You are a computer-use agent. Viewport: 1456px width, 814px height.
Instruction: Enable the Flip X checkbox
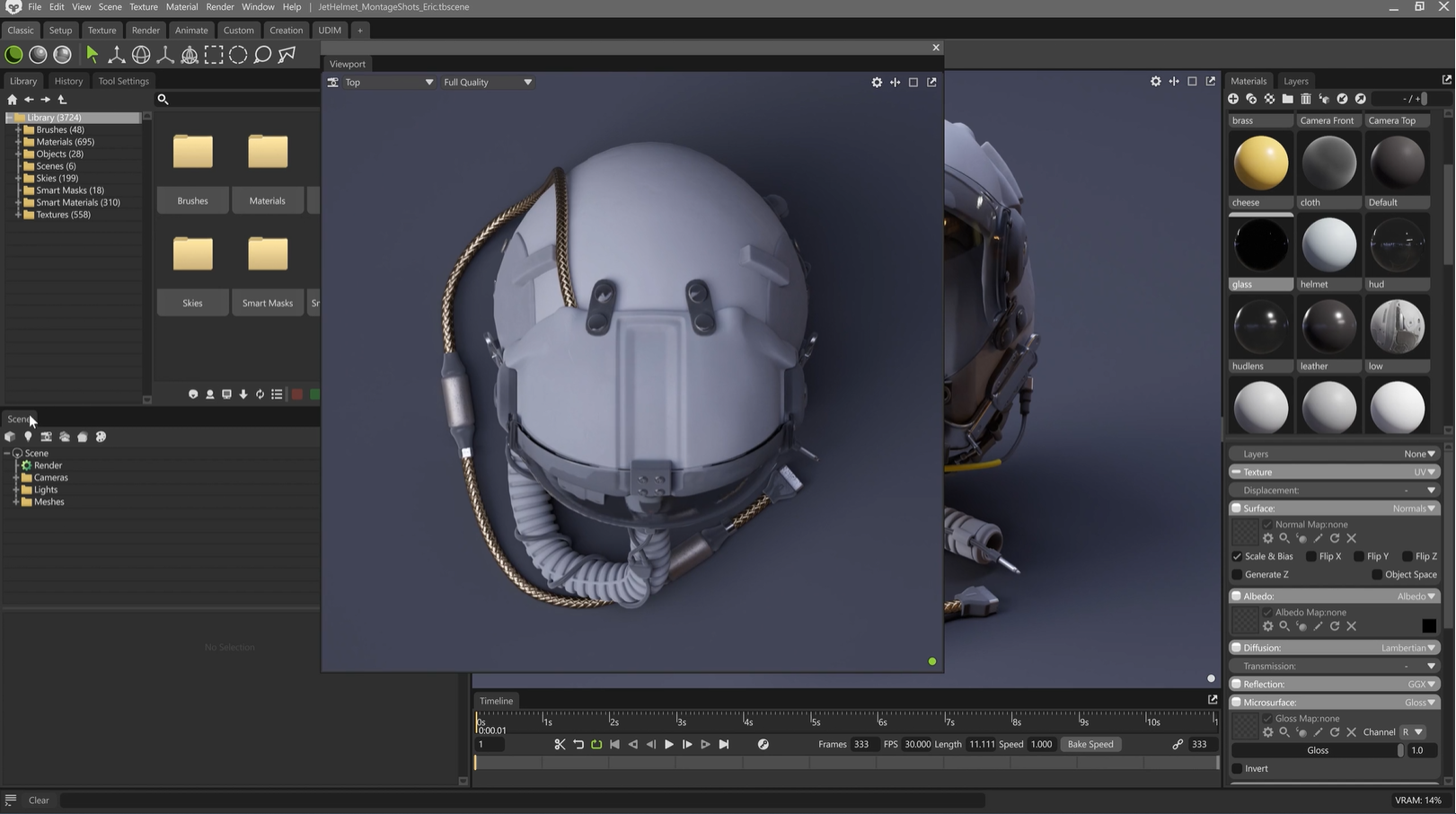(1310, 557)
